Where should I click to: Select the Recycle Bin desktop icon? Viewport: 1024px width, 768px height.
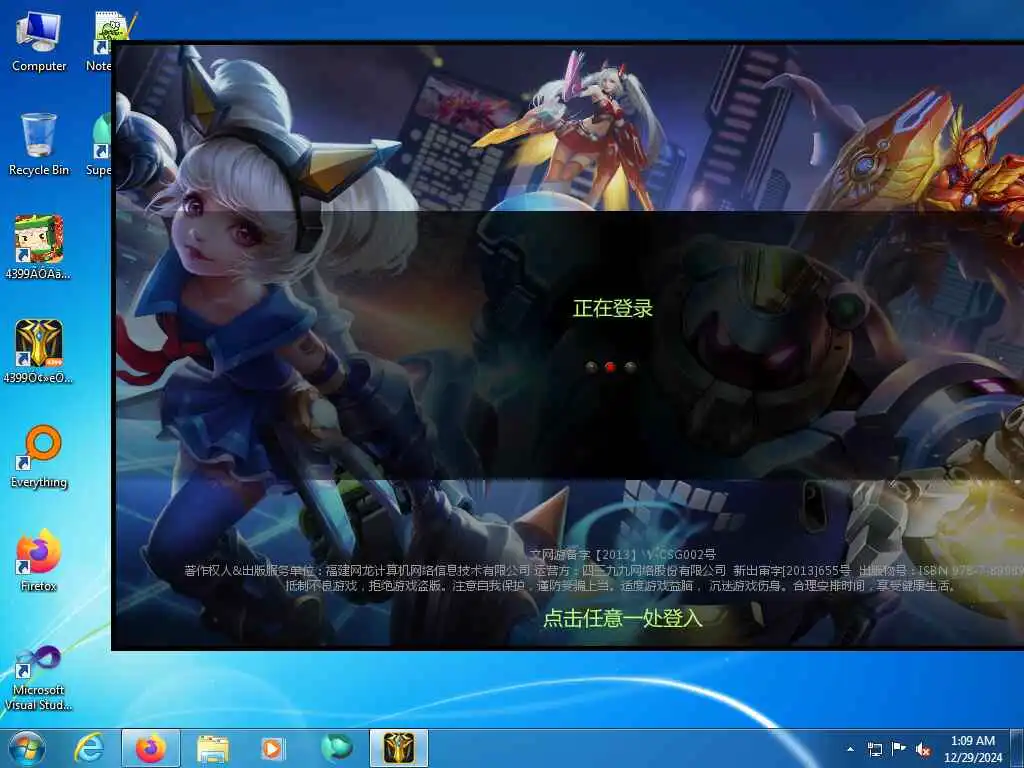(x=39, y=144)
